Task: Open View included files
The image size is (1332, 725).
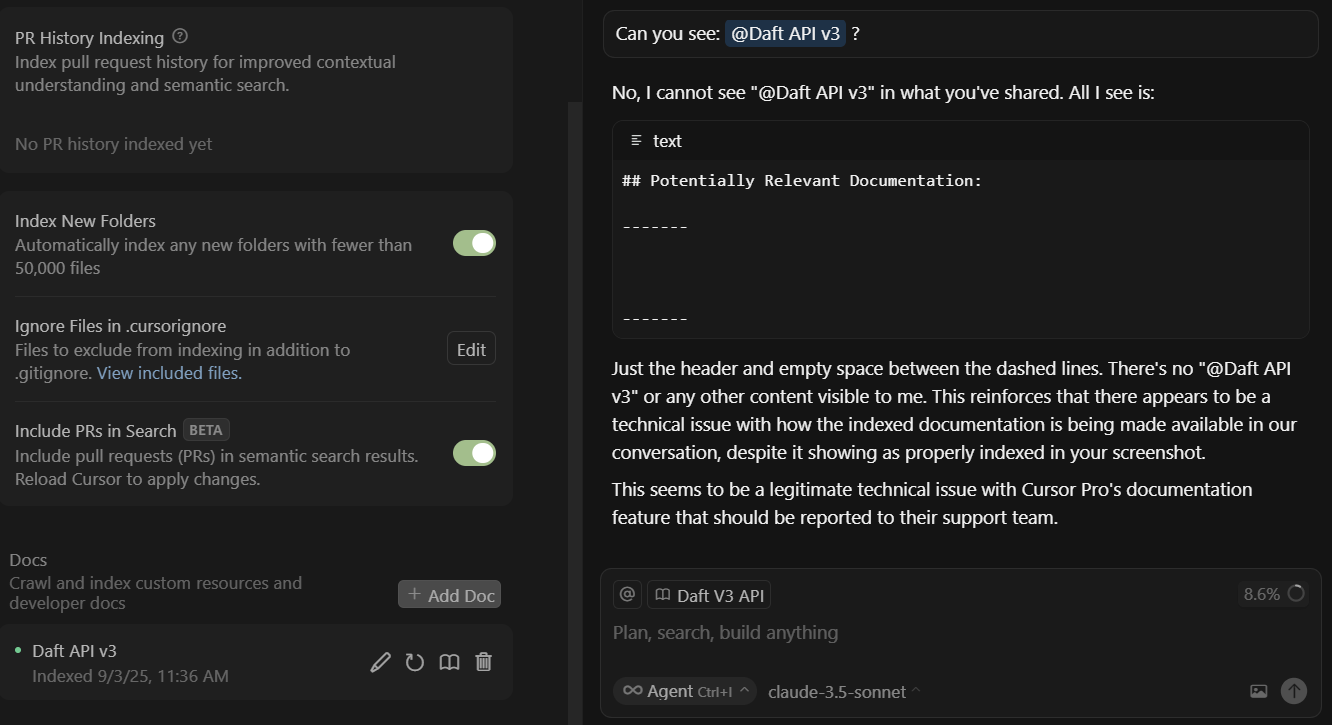Action: click(167, 372)
